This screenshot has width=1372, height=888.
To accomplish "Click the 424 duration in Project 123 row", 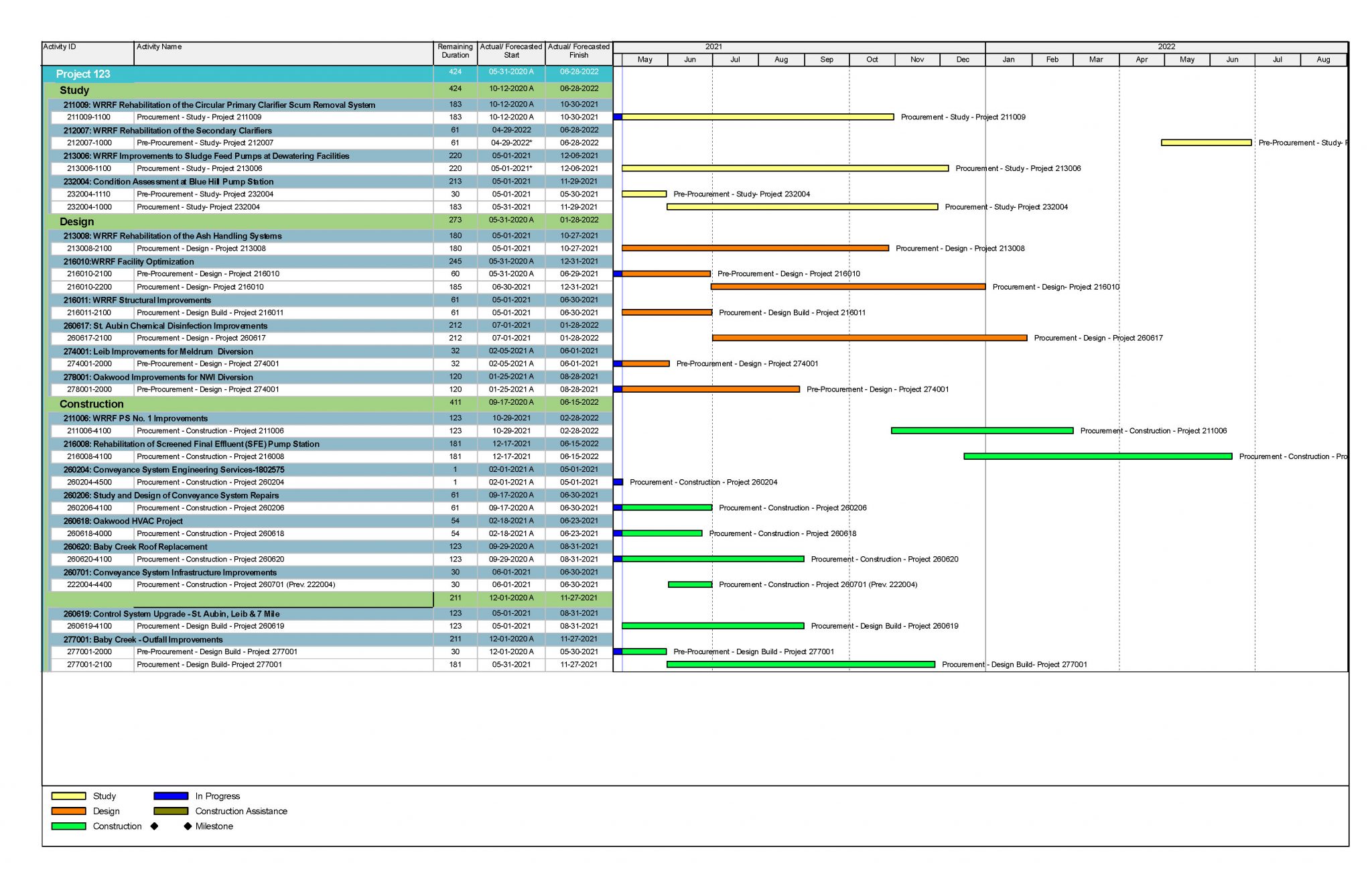I will tap(456, 72).
